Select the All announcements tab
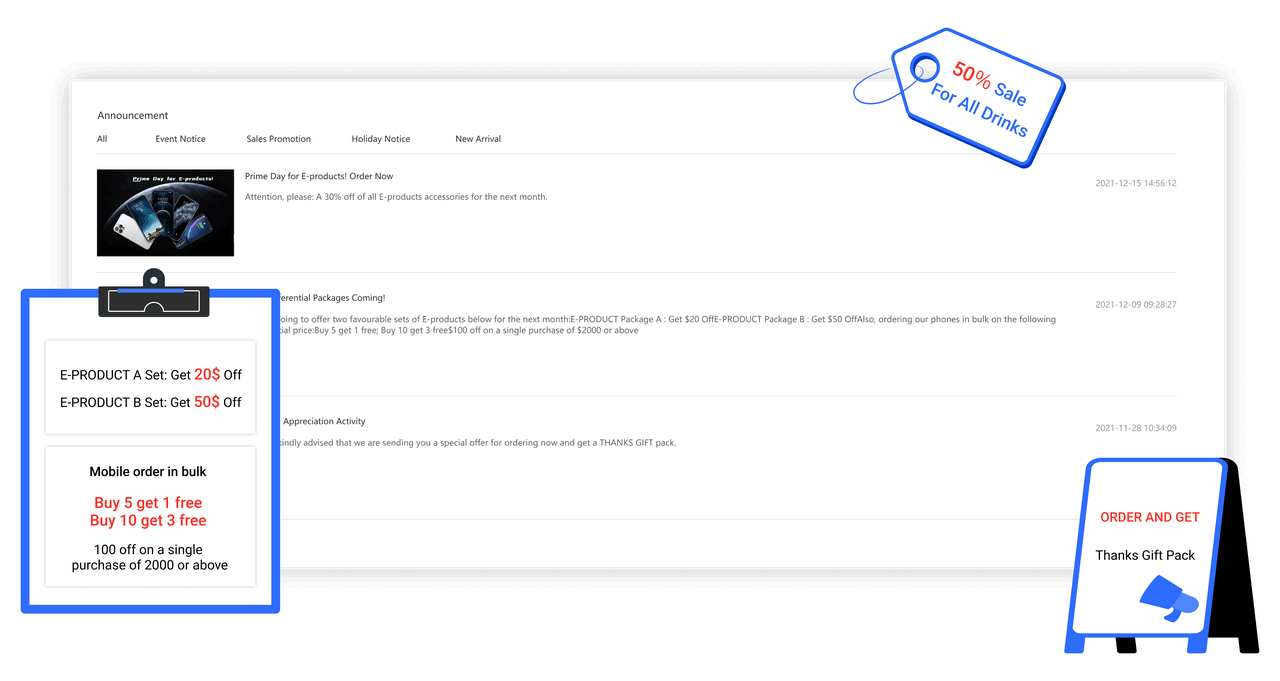The image size is (1280, 681). (x=102, y=139)
